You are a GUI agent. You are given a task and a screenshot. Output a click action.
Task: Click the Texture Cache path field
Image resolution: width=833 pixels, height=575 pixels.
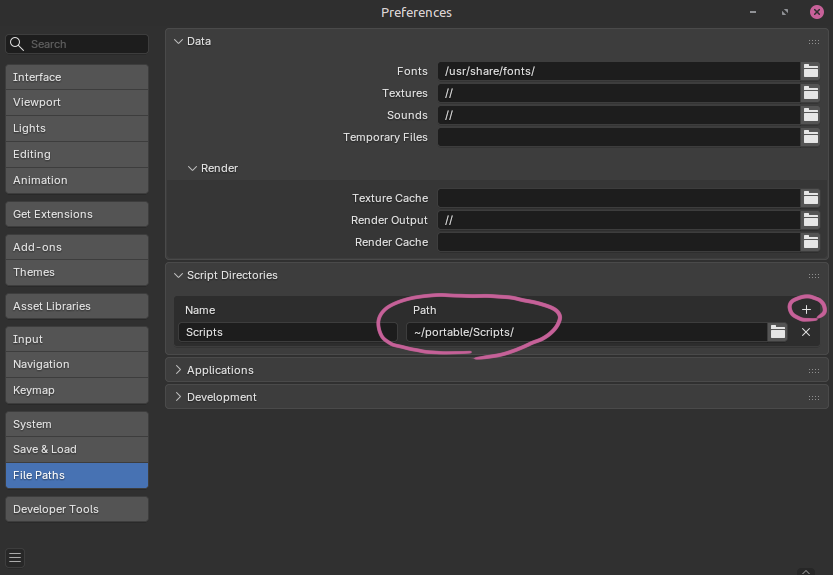(x=619, y=198)
